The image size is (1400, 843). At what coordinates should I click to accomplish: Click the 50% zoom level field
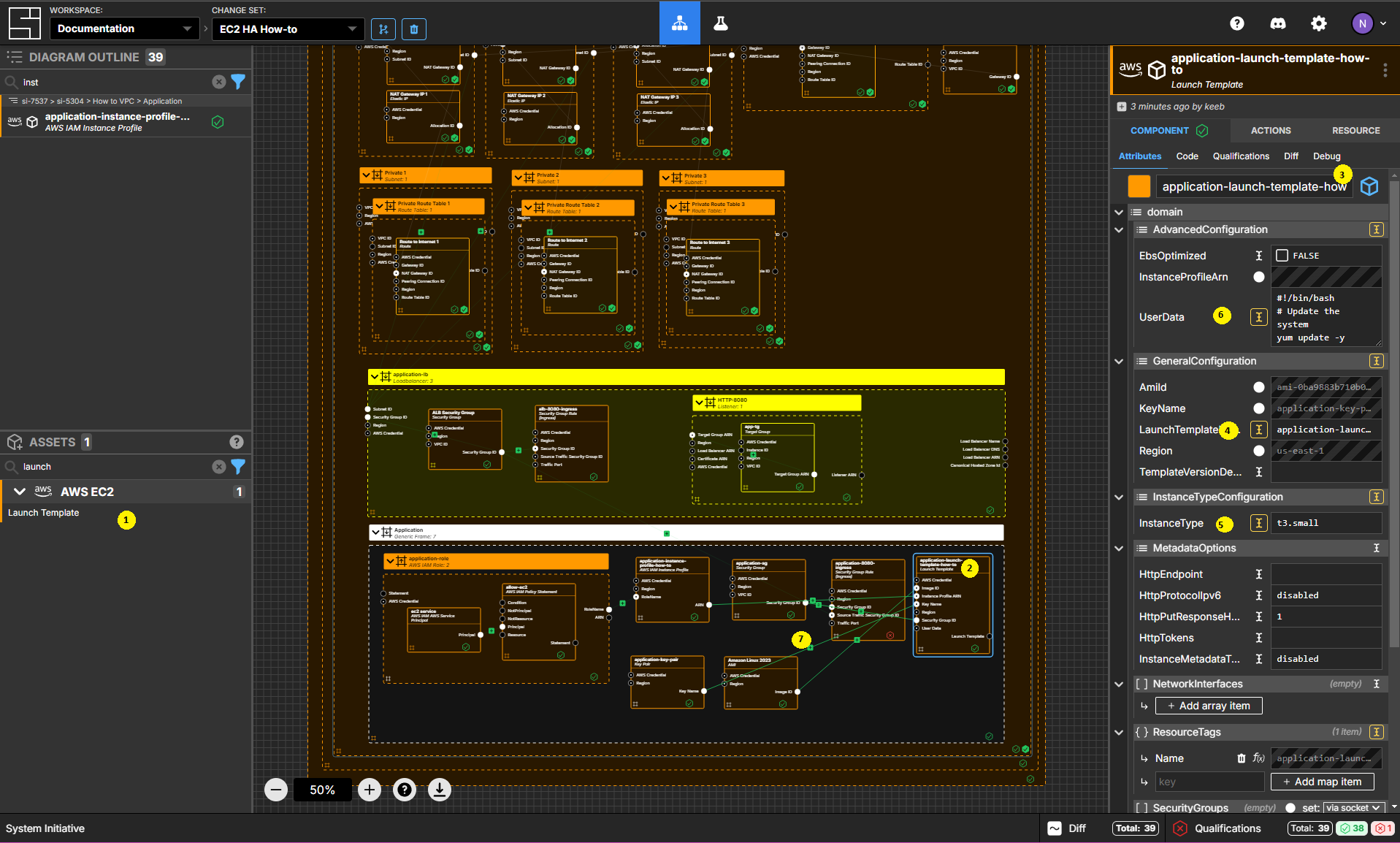click(x=322, y=790)
